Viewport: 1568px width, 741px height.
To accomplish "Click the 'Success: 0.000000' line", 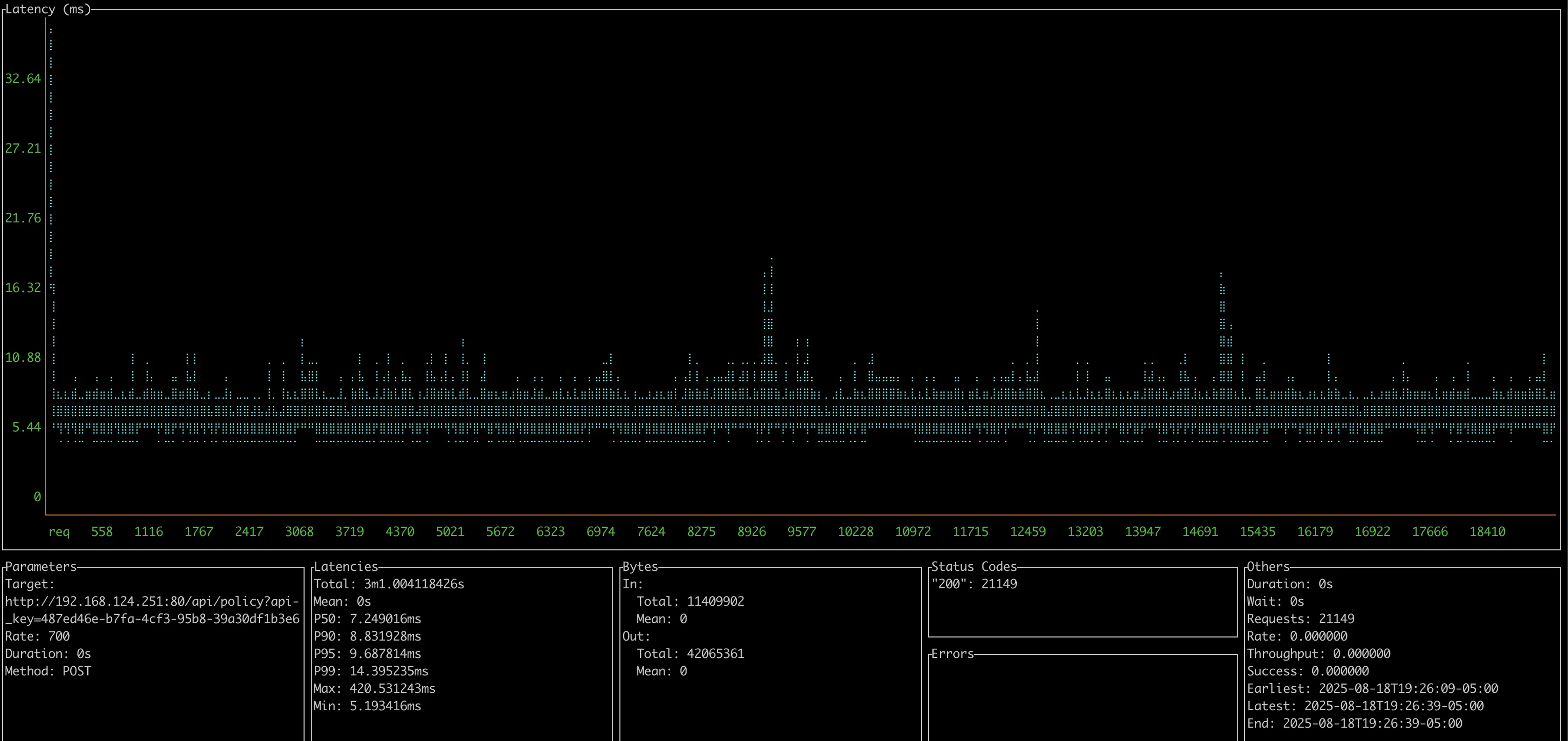I will (x=1308, y=672).
